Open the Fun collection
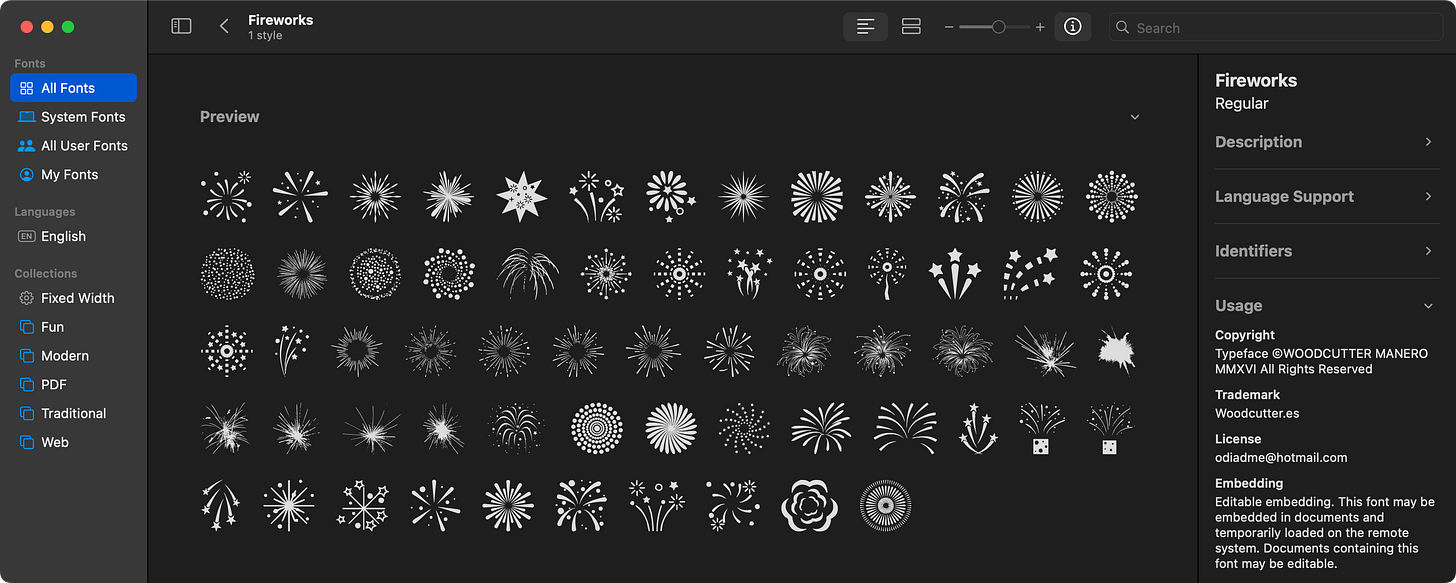This screenshot has width=1456, height=583. (x=73, y=327)
